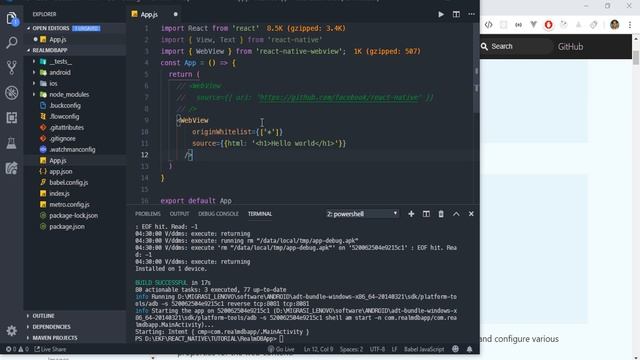Switch to the Problems panel tab

(x=148, y=214)
